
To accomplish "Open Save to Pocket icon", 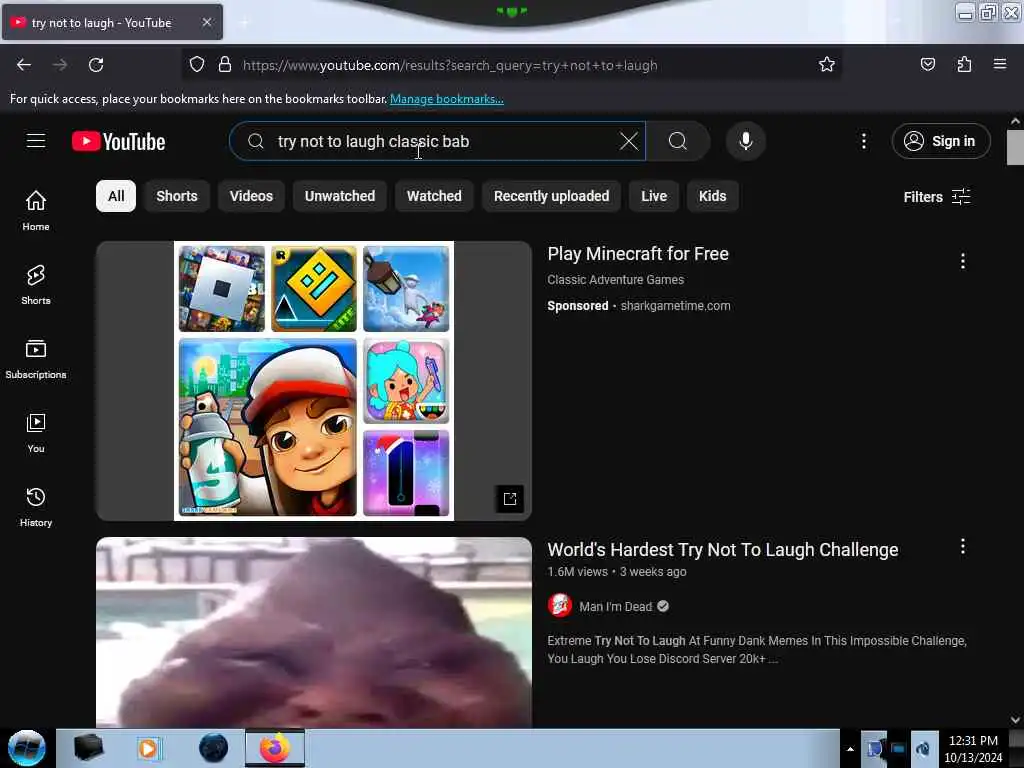I will tap(927, 64).
